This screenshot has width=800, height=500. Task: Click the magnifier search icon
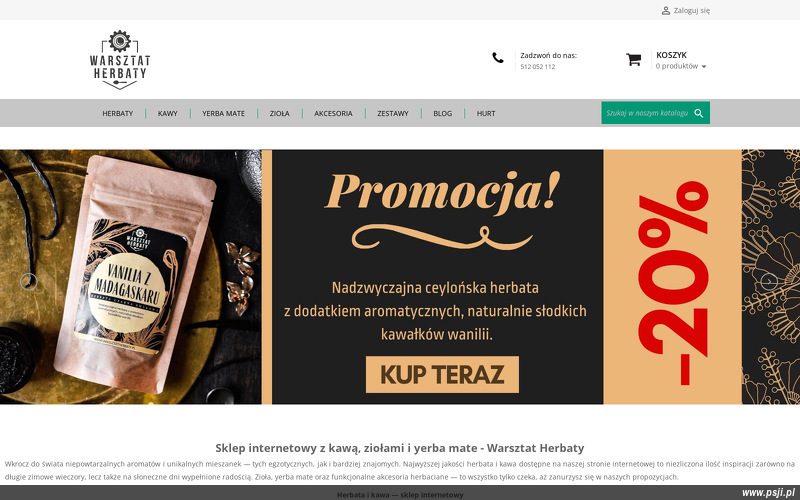(x=698, y=113)
